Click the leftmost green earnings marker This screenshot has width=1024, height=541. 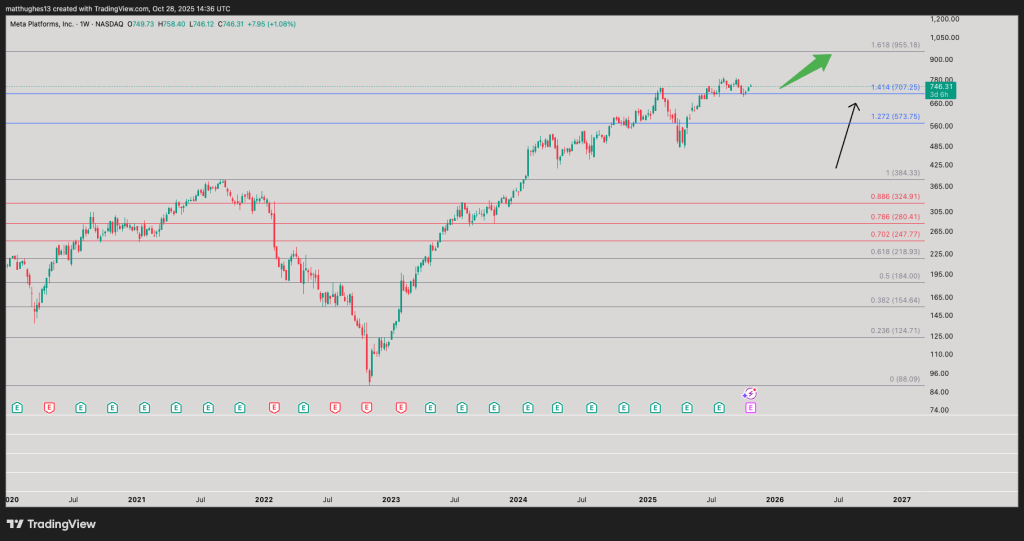17,408
